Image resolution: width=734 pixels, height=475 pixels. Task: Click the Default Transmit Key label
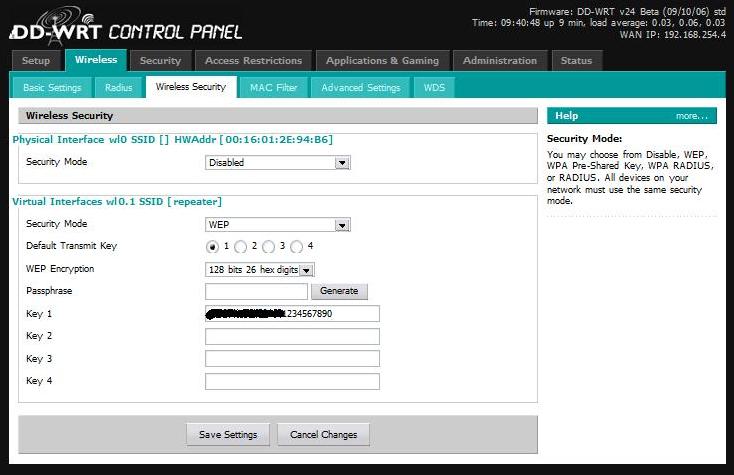point(72,246)
